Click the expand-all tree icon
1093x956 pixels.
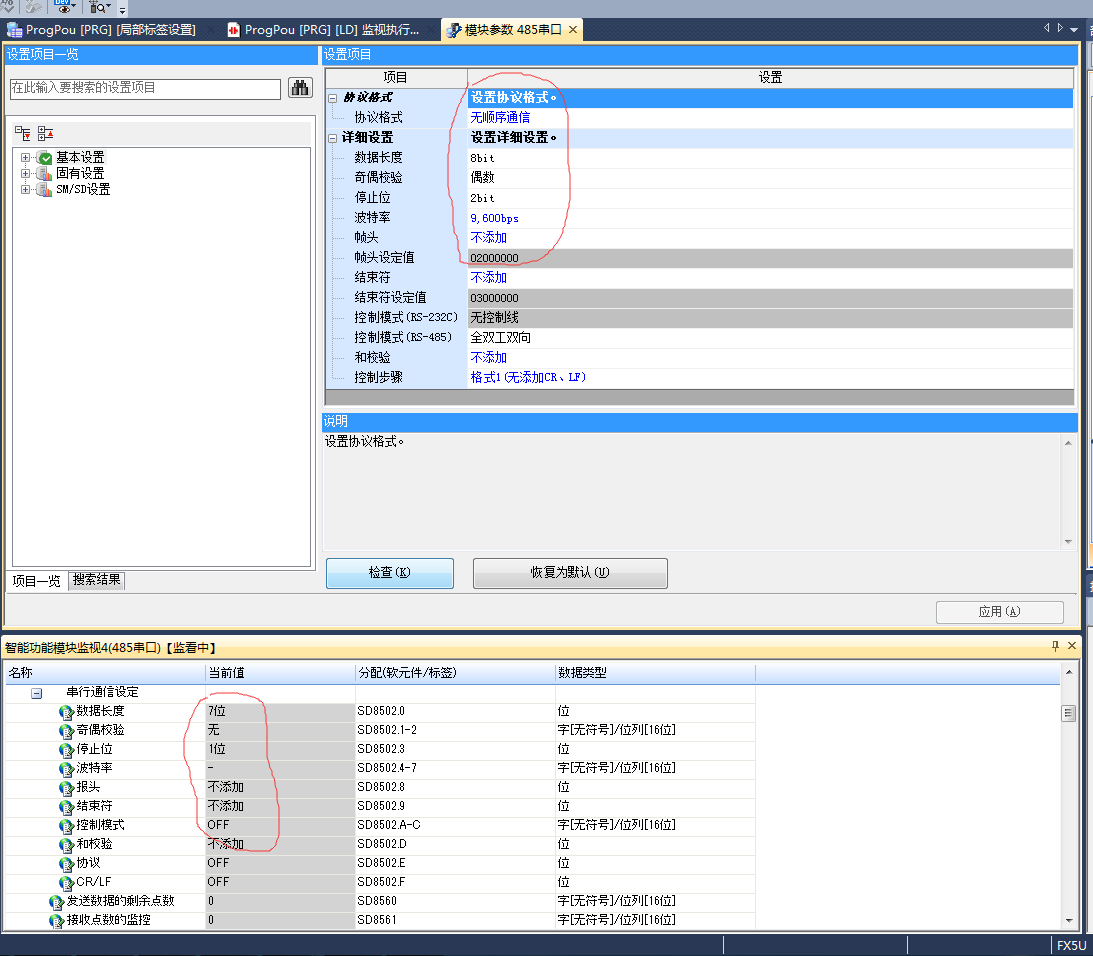click(x=22, y=133)
